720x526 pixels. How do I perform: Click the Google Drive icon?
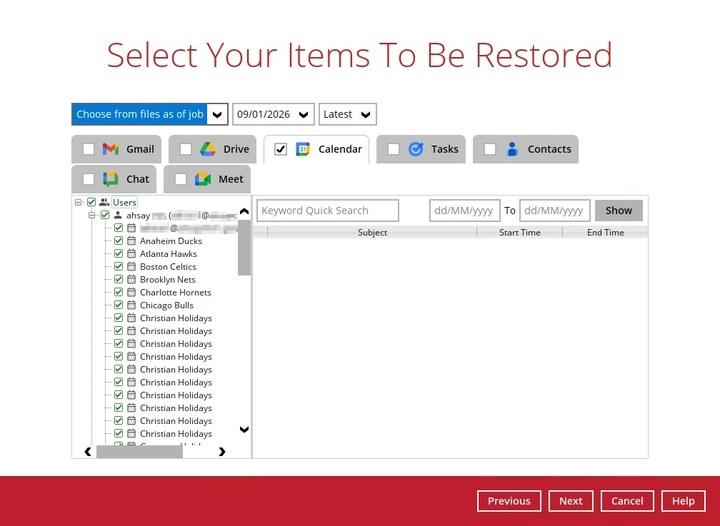click(208, 149)
